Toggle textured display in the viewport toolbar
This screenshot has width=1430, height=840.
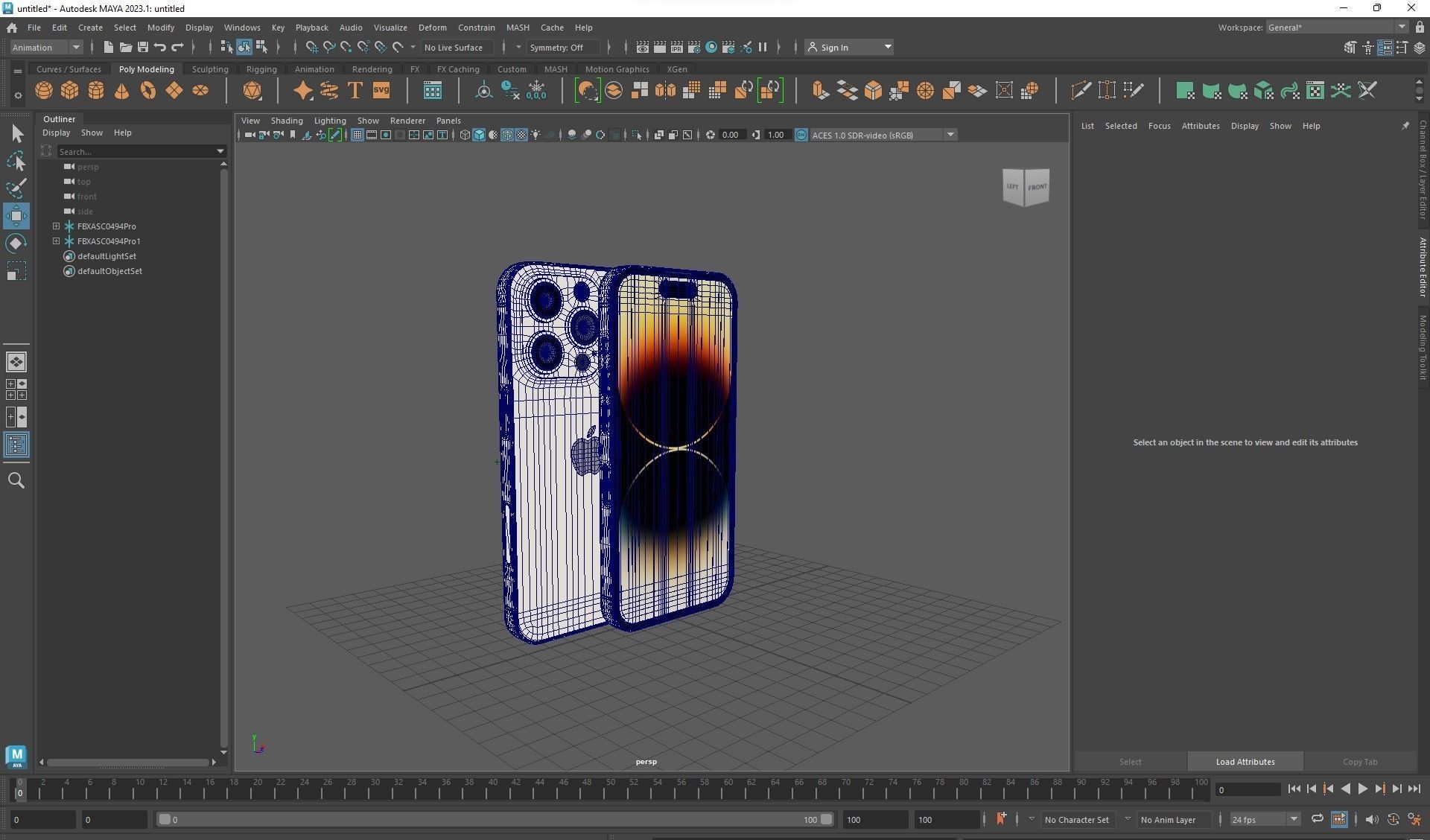point(521,136)
